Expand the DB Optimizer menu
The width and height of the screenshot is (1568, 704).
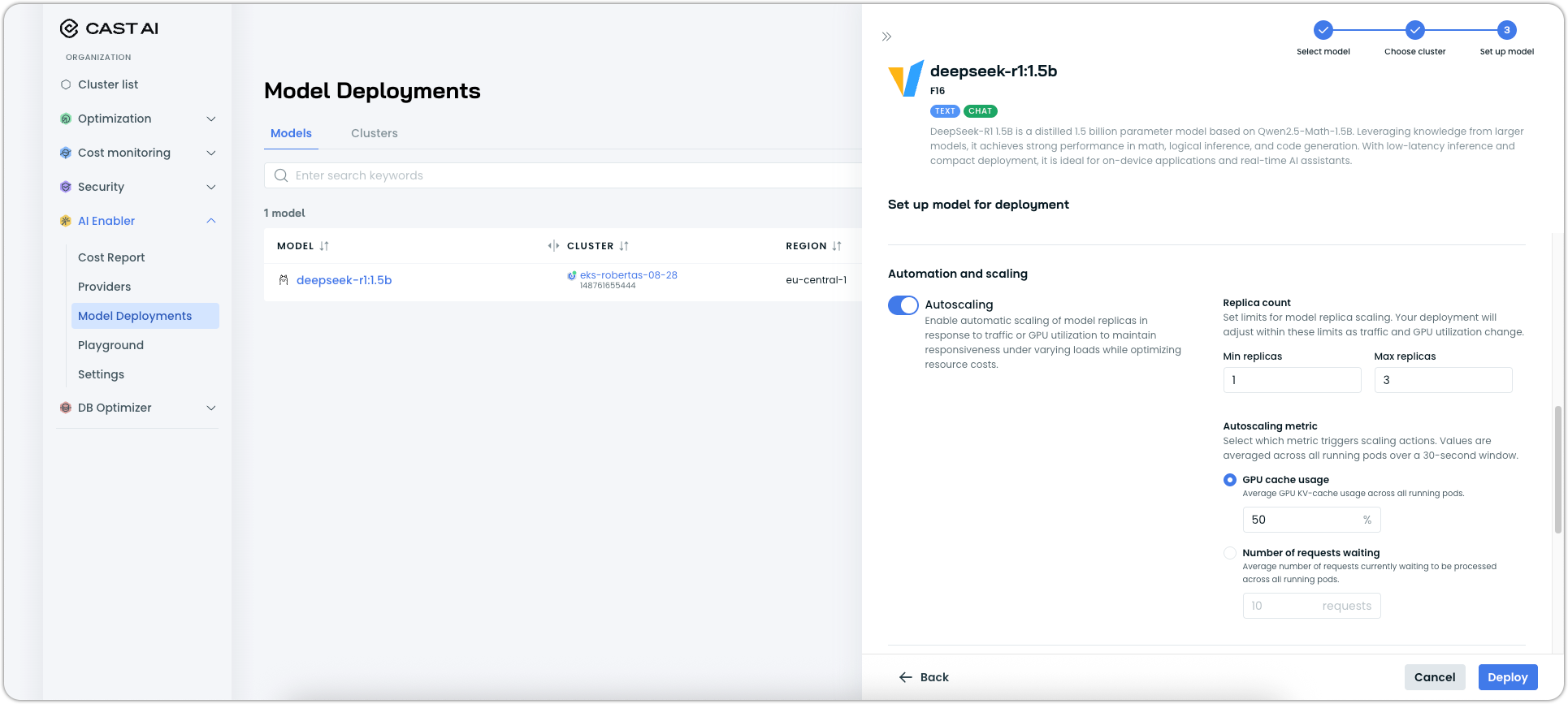click(211, 408)
